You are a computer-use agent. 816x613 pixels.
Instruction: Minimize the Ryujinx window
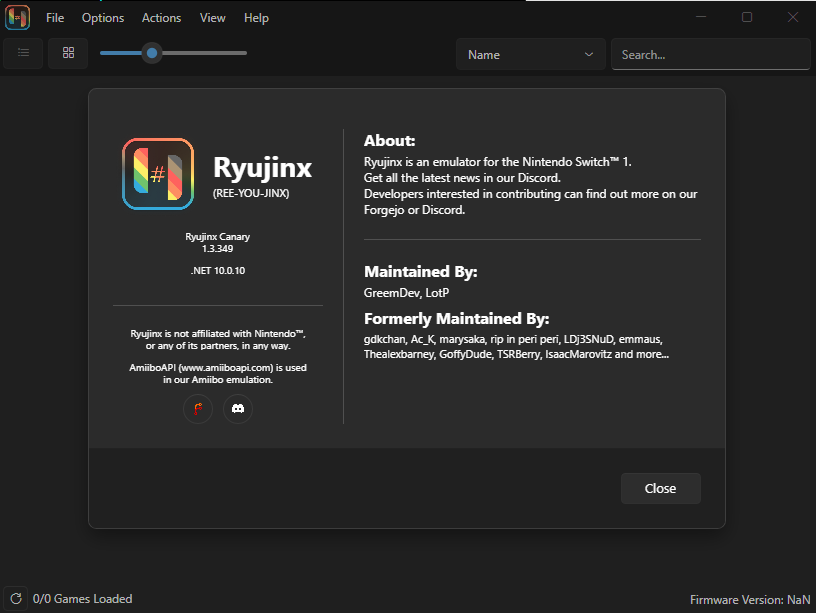(x=701, y=17)
